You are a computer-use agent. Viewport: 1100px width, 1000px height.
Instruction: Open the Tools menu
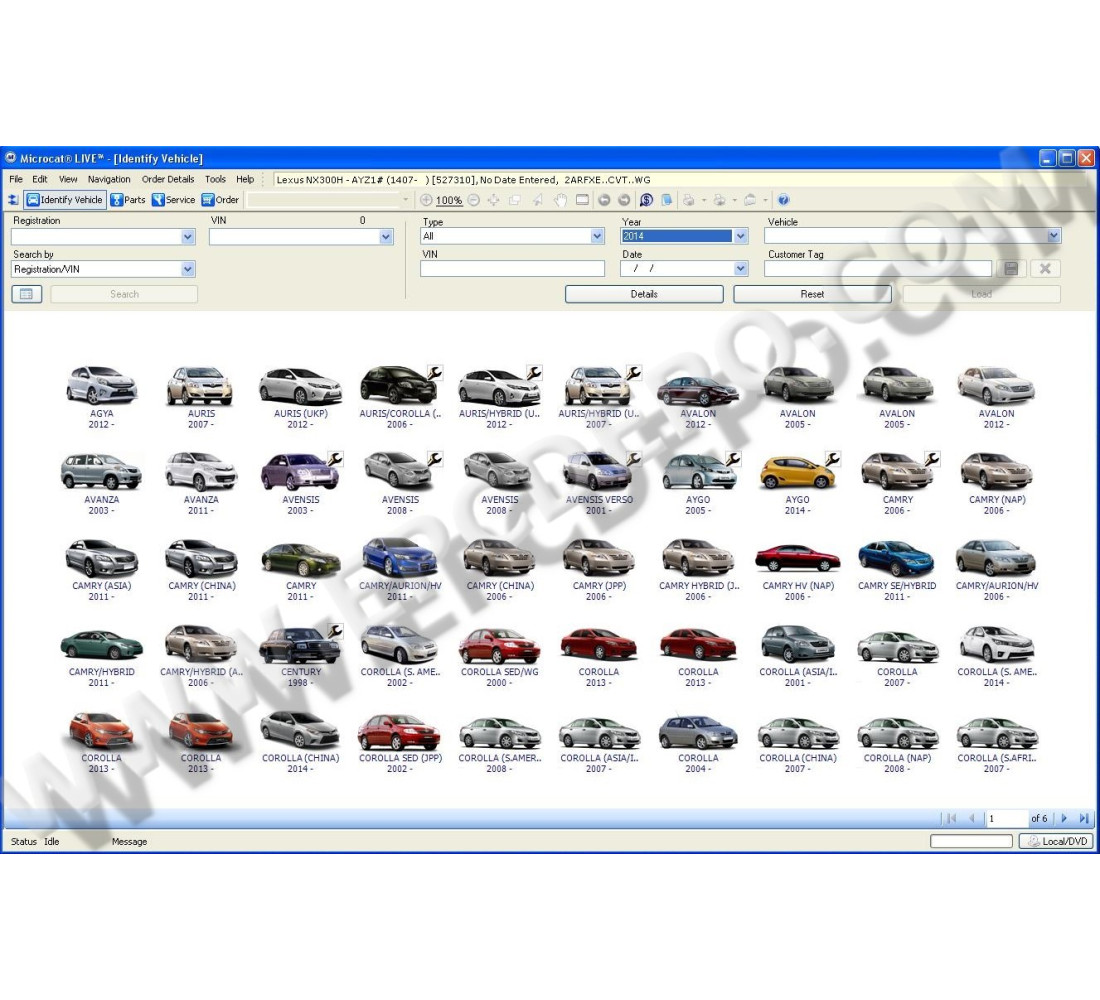pos(215,179)
